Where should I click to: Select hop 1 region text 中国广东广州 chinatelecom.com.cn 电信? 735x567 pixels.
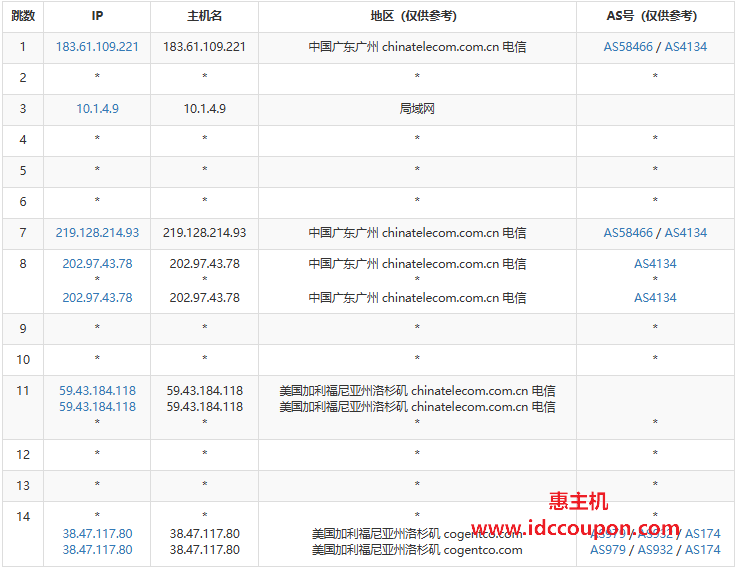[417, 47]
